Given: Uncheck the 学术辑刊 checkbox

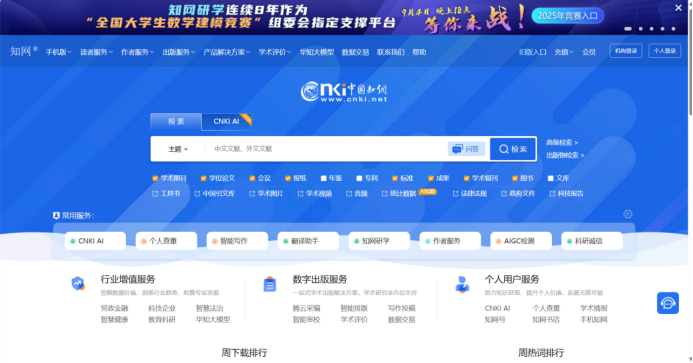Looking at the screenshot, I should coord(466,178).
